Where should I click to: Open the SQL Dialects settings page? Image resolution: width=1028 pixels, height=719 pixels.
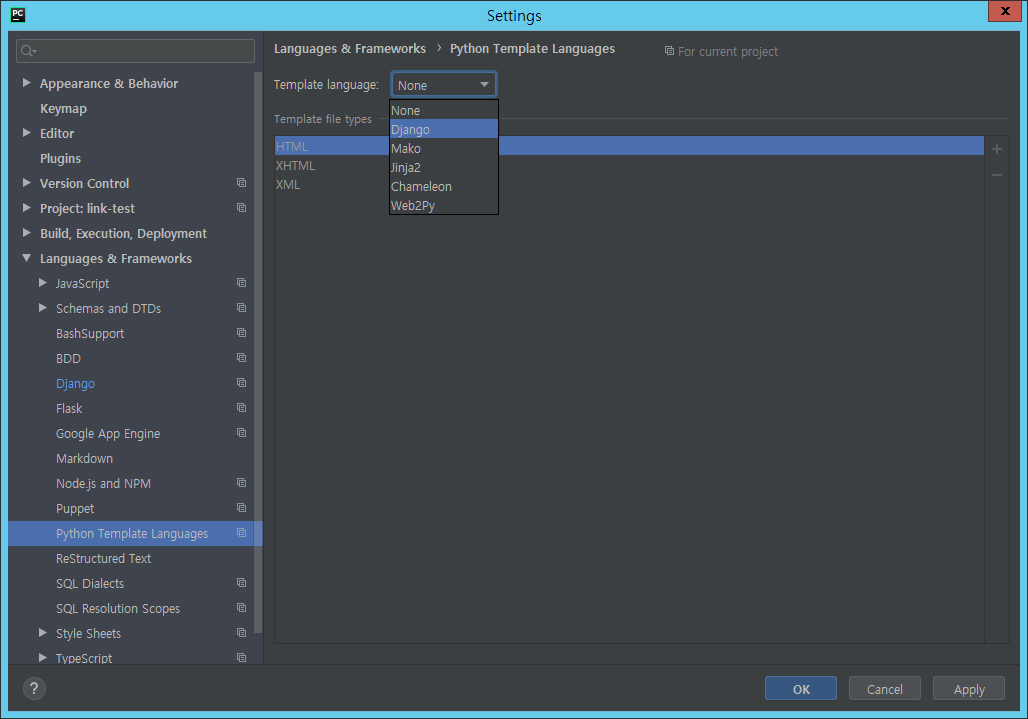(x=90, y=583)
